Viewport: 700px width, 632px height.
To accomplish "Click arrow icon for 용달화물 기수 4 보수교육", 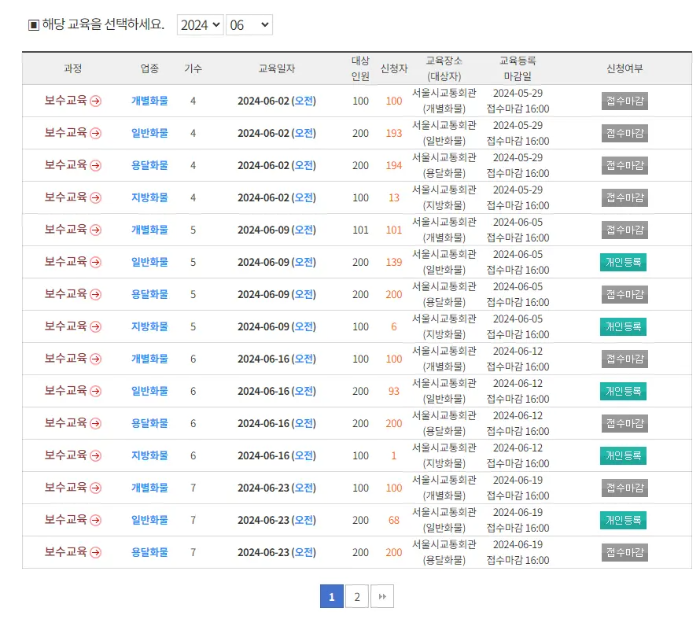I will pos(96,166).
